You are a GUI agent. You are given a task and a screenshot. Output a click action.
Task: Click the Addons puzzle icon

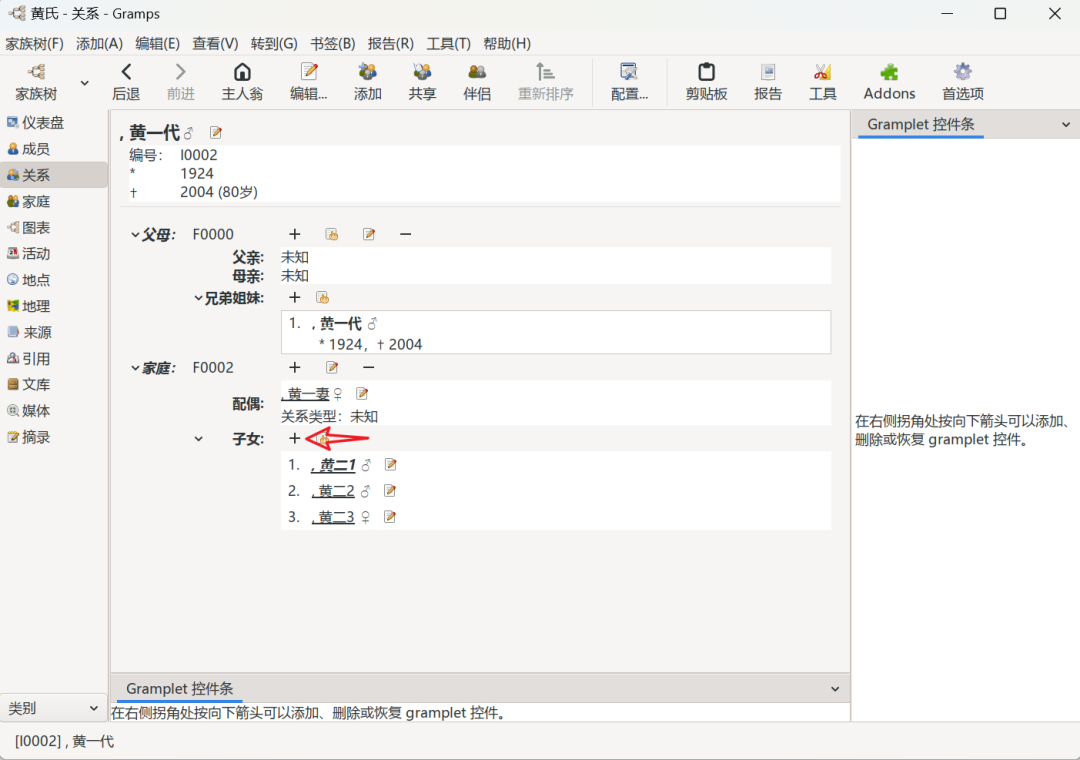click(x=889, y=72)
